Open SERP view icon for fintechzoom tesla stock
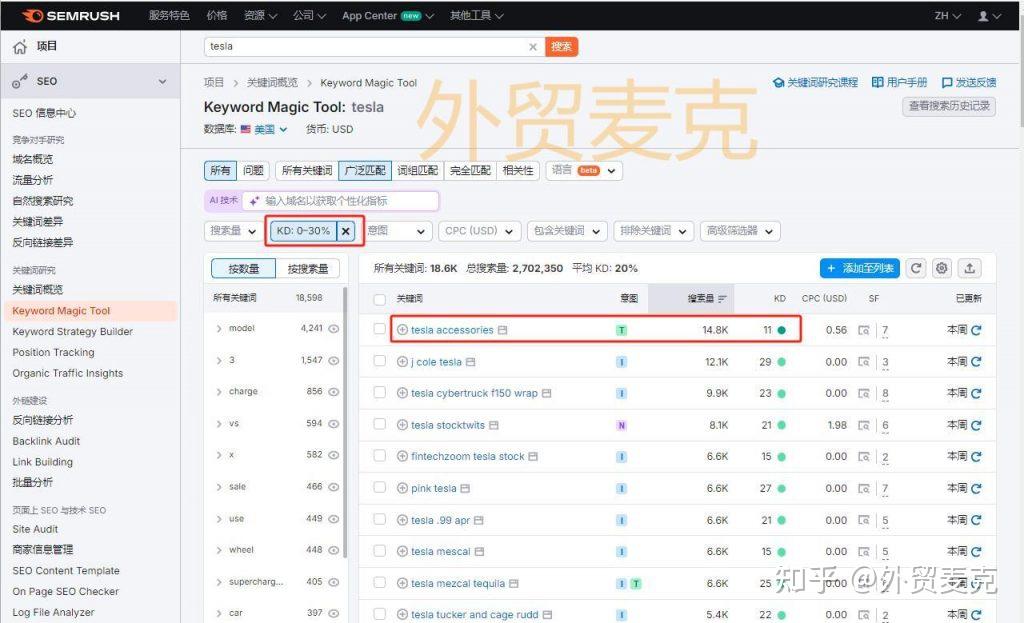 (x=863, y=456)
